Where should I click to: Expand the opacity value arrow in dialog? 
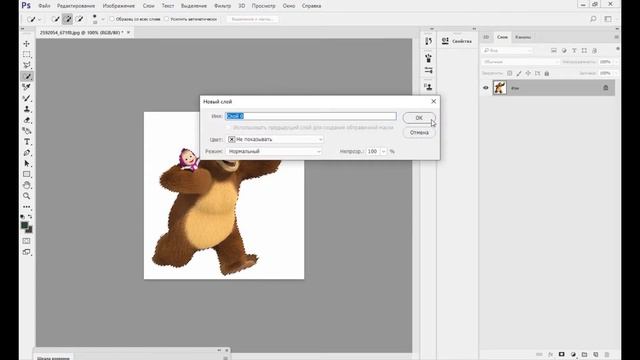[383, 151]
